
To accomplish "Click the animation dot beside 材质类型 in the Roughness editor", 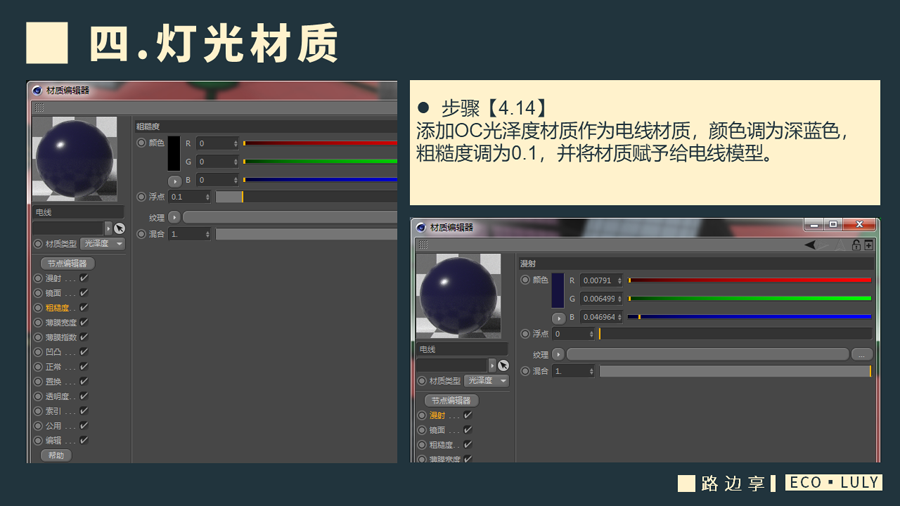I will [x=38, y=244].
